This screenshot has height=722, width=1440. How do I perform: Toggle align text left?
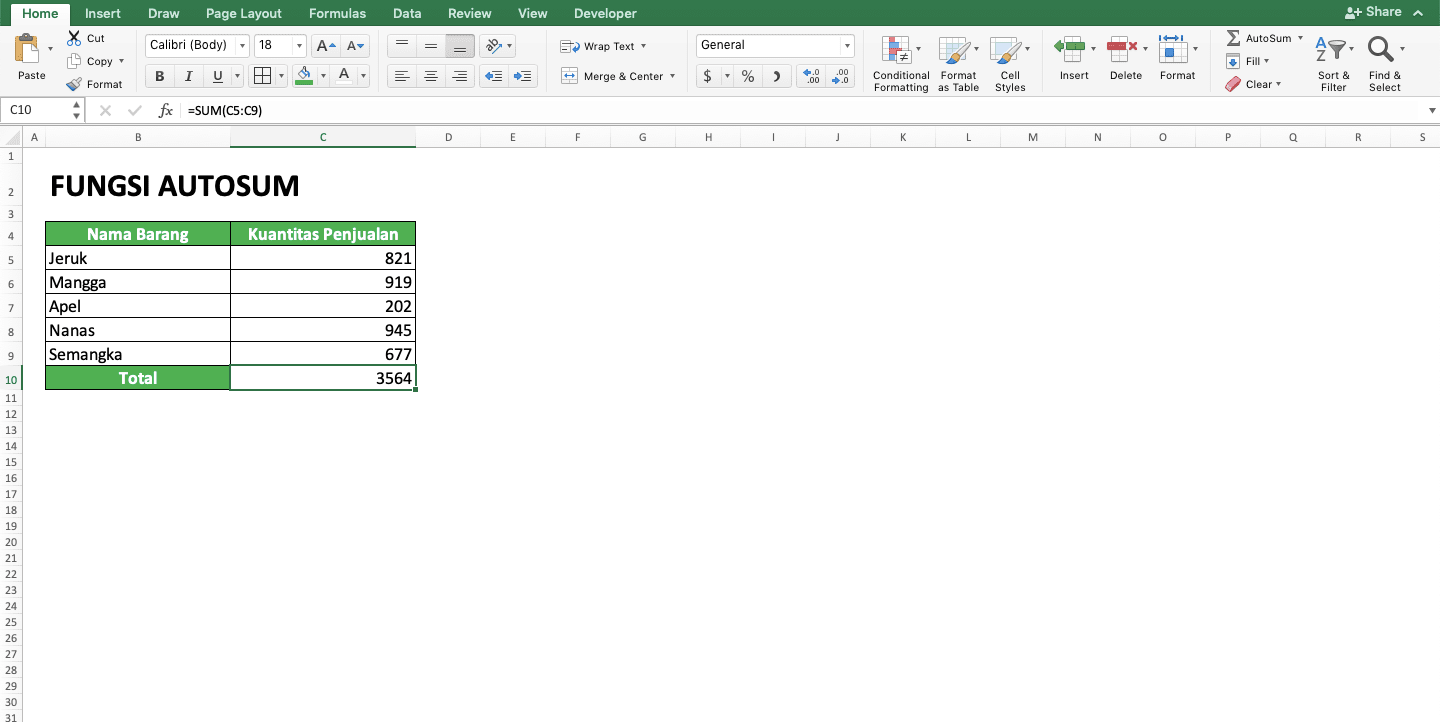[x=401, y=76]
